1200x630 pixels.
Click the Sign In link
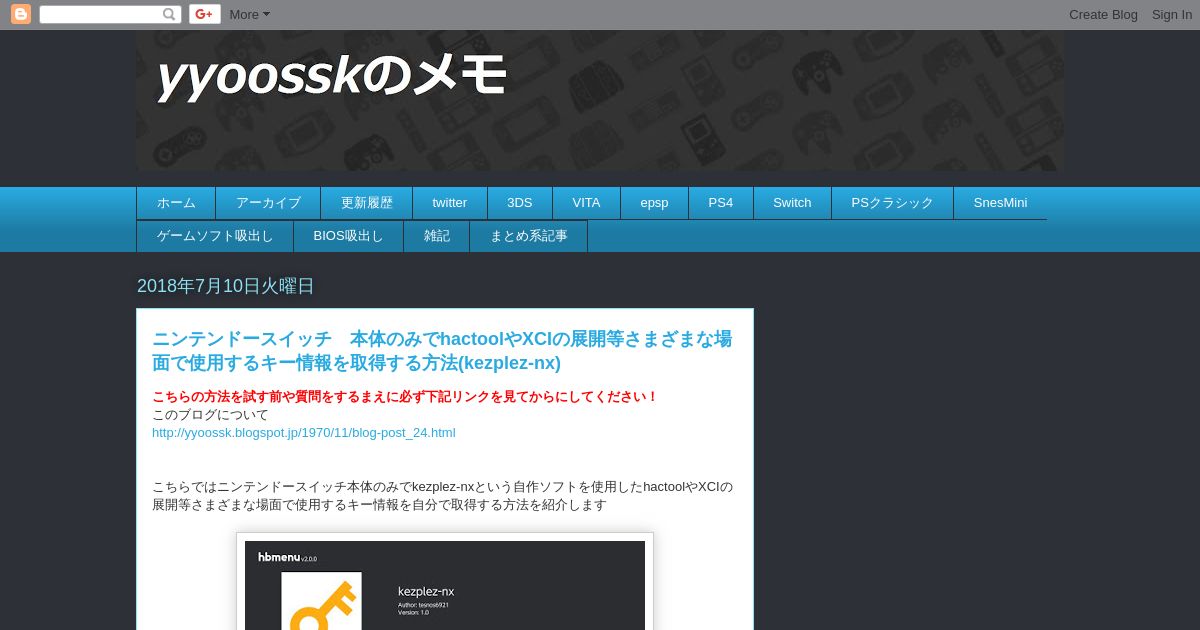point(1172,14)
